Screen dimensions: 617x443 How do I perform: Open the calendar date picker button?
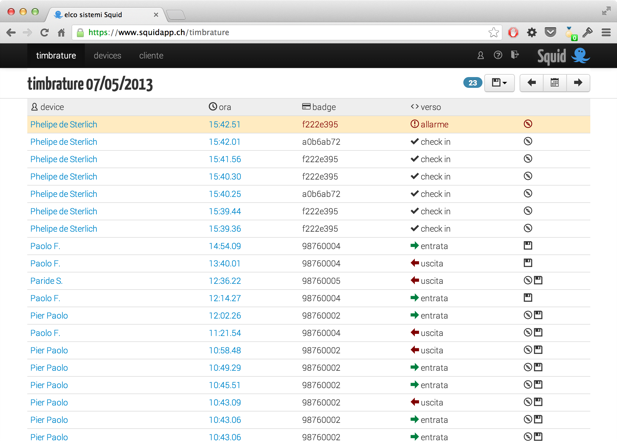[x=555, y=83]
